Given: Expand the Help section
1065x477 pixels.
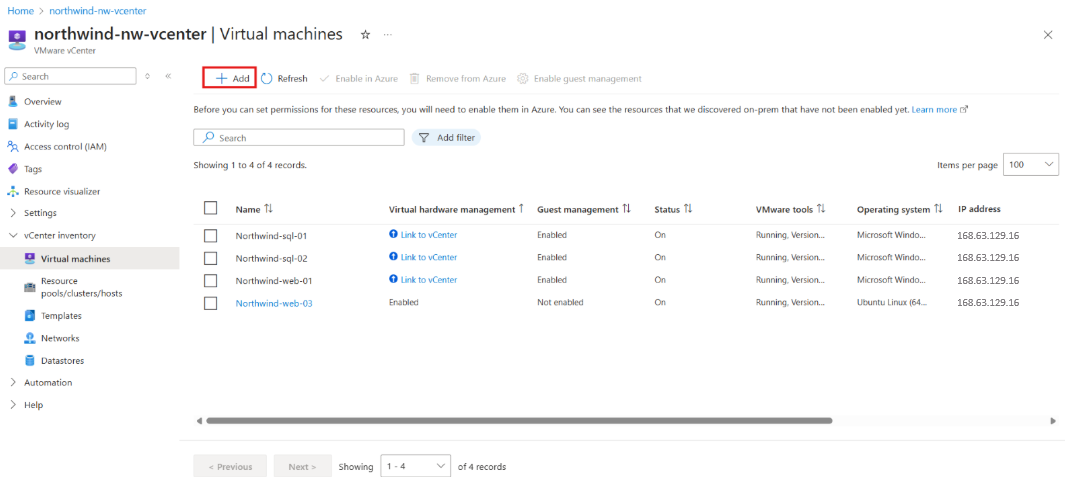Looking at the screenshot, I should click(33, 404).
